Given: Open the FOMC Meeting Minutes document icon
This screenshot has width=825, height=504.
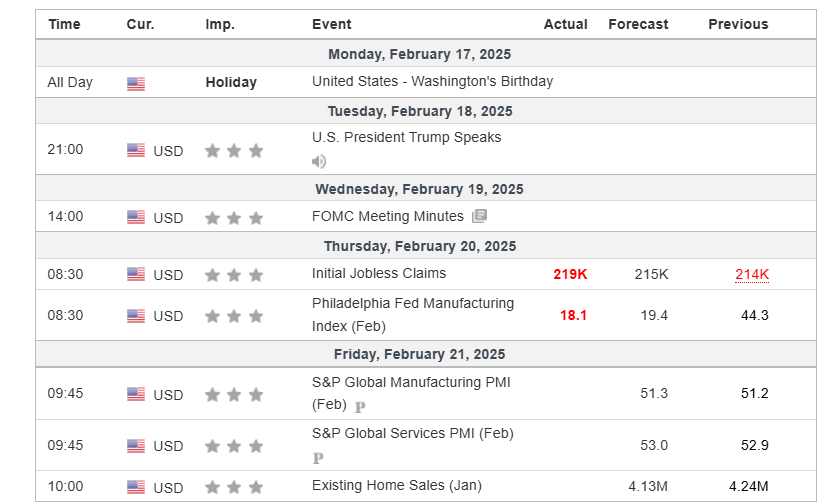Looking at the screenshot, I should pyautogui.click(x=479, y=216).
